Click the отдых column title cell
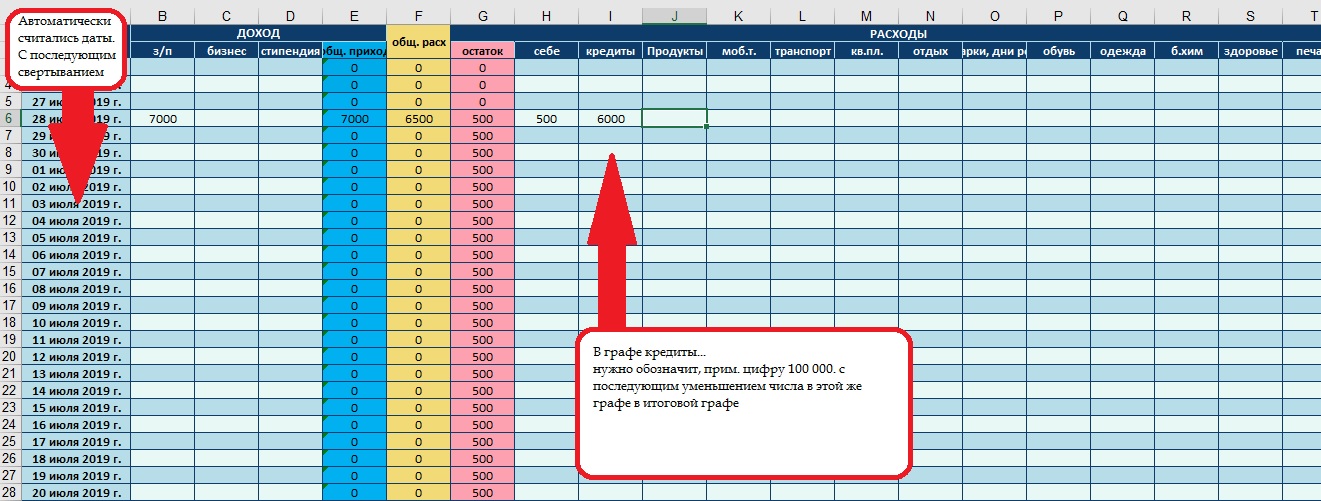The width and height of the screenshot is (1321, 501). [x=930, y=51]
